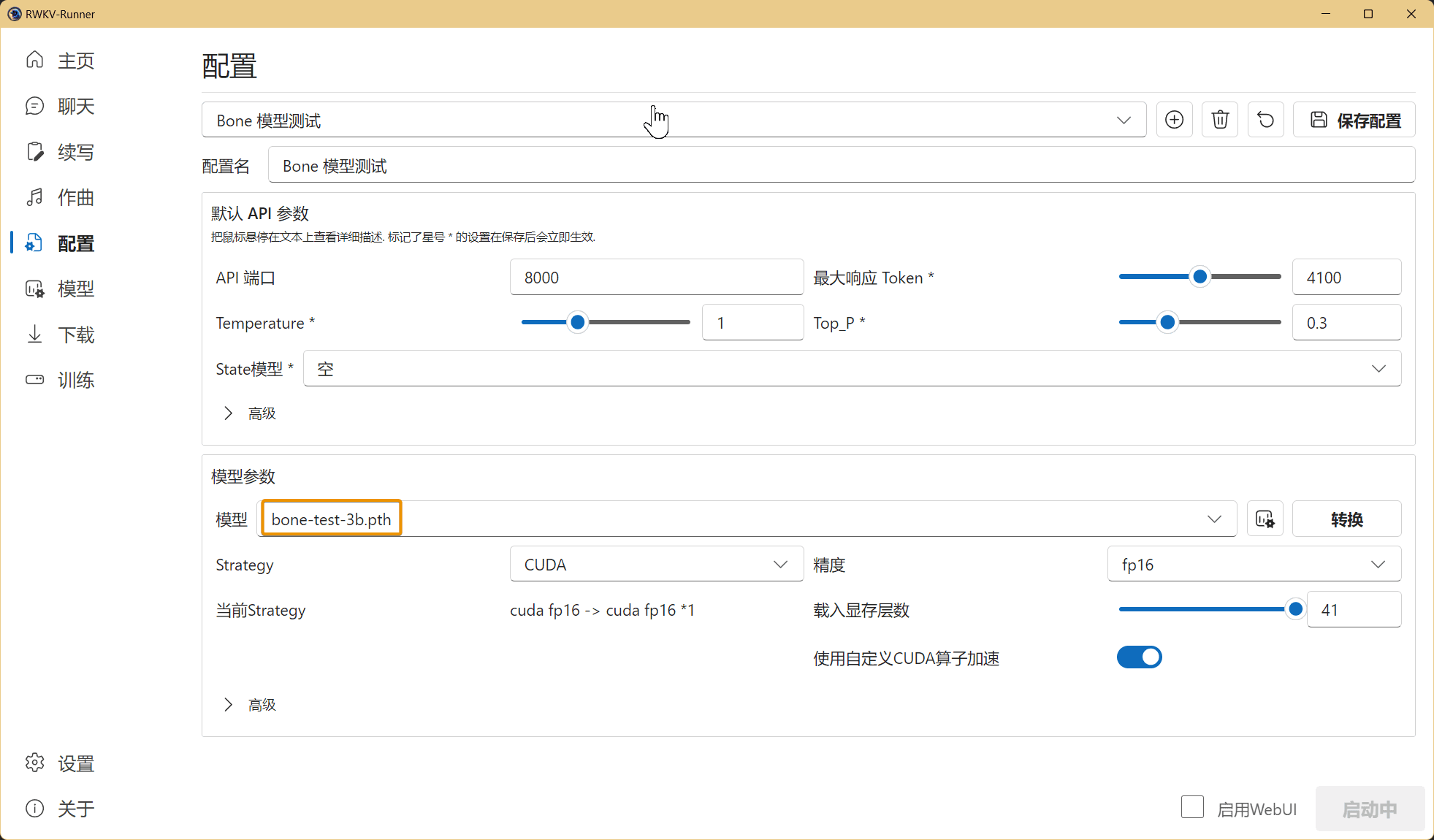The image size is (1434, 840).
Task: Add a new config with plus icon
Action: coord(1174,120)
